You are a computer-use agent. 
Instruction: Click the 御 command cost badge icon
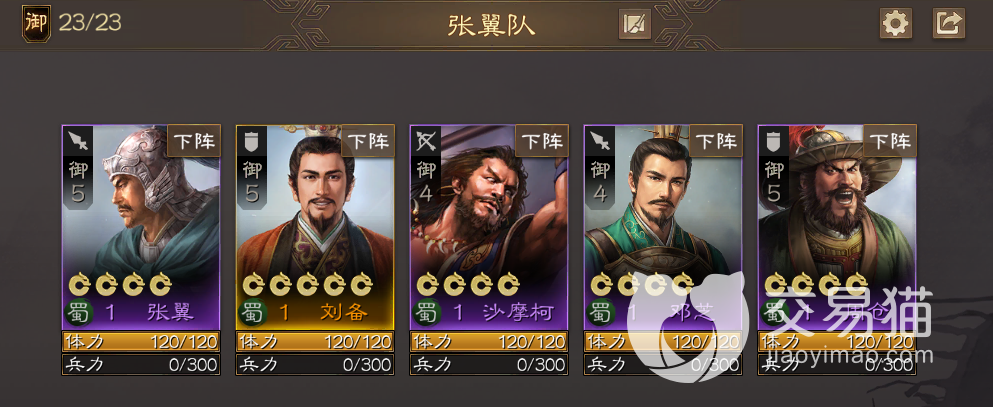click(36, 24)
